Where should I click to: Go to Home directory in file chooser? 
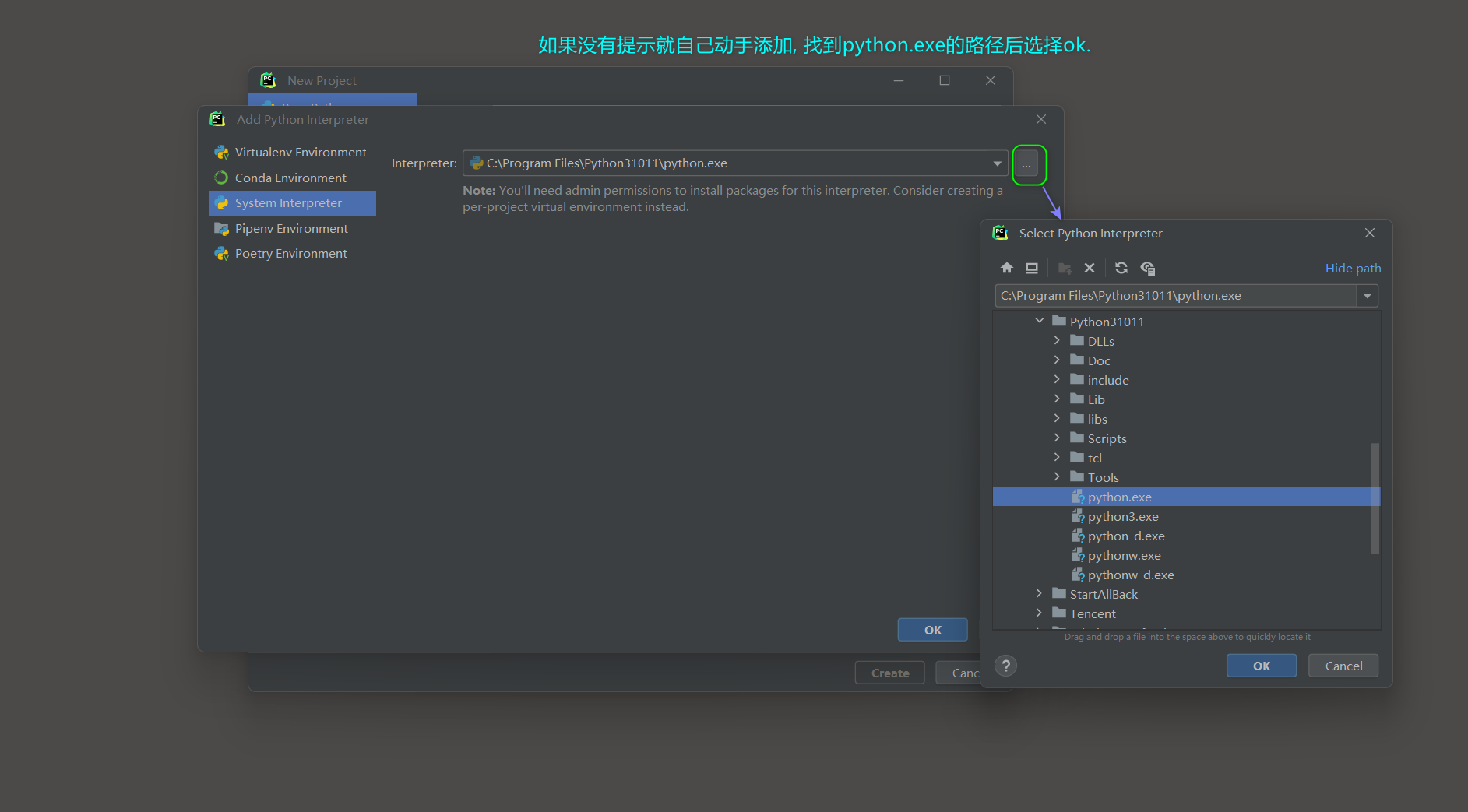pyautogui.click(x=1007, y=268)
